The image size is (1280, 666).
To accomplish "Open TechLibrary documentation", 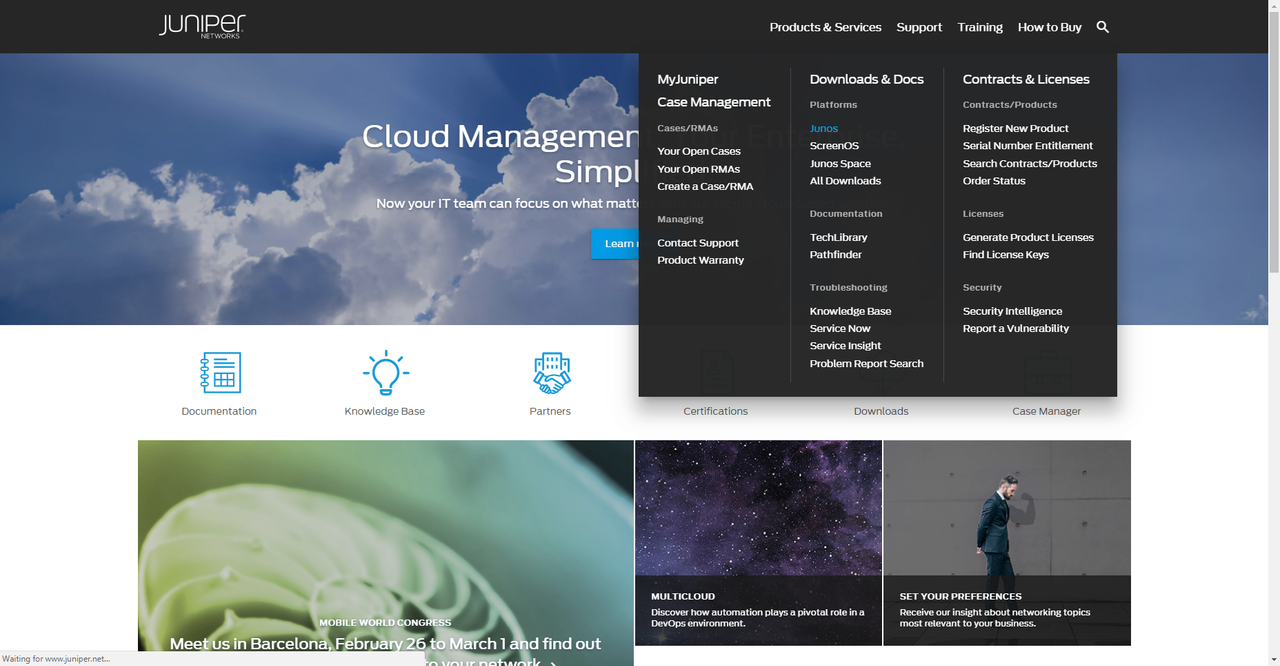I will [839, 237].
